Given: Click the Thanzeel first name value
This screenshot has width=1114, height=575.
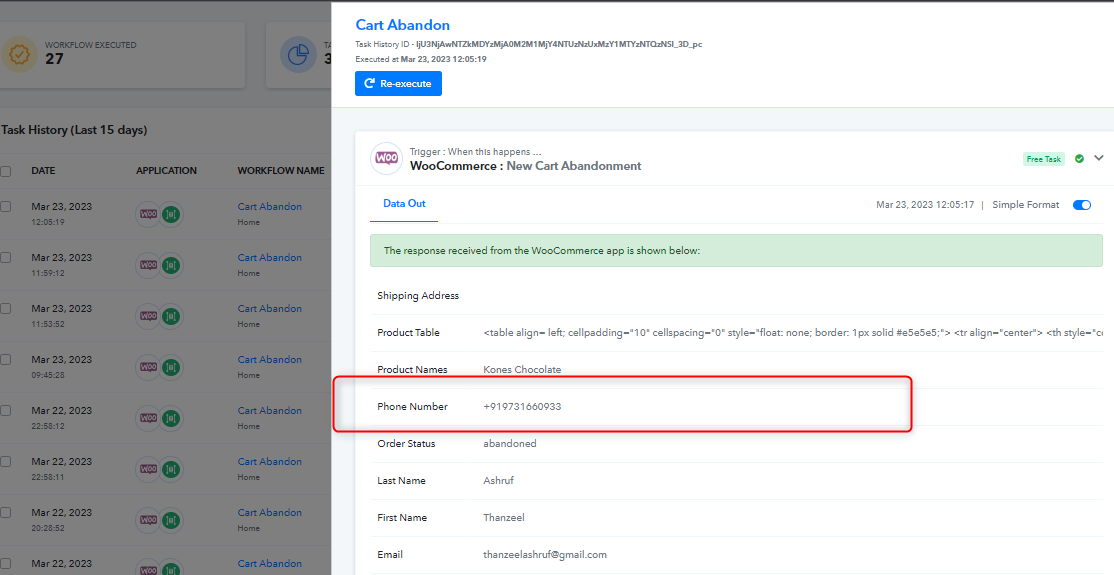Looking at the screenshot, I should (x=504, y=517).
